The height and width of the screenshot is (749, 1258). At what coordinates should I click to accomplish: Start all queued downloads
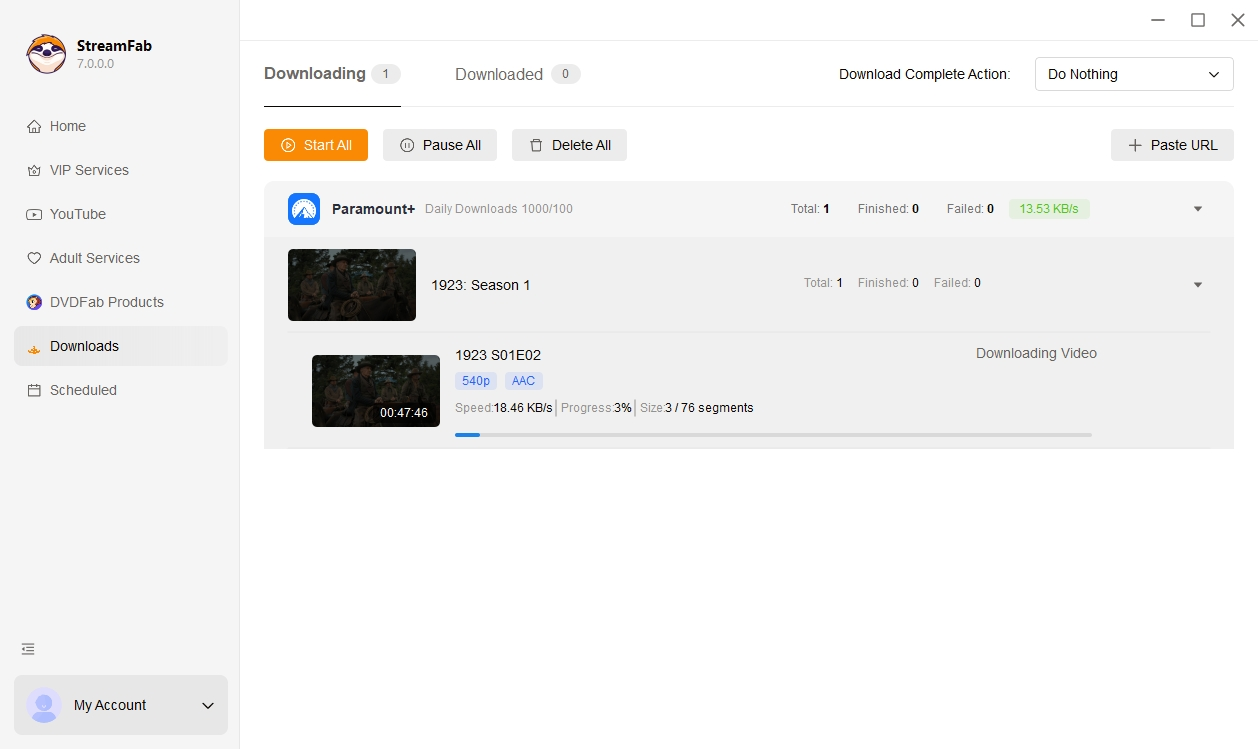click(x=315, y=145)
